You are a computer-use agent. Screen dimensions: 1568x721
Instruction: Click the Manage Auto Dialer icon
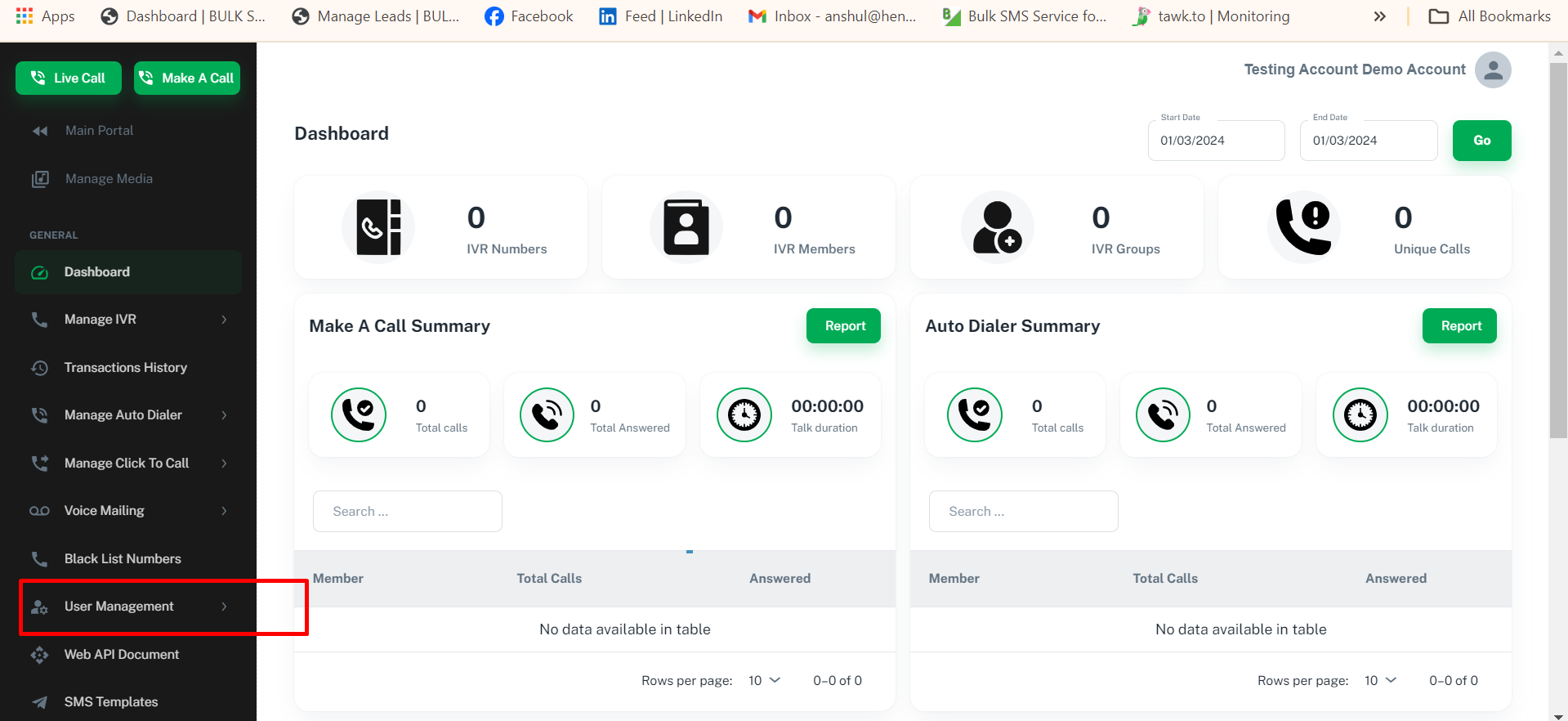click(x=39, y=415)
